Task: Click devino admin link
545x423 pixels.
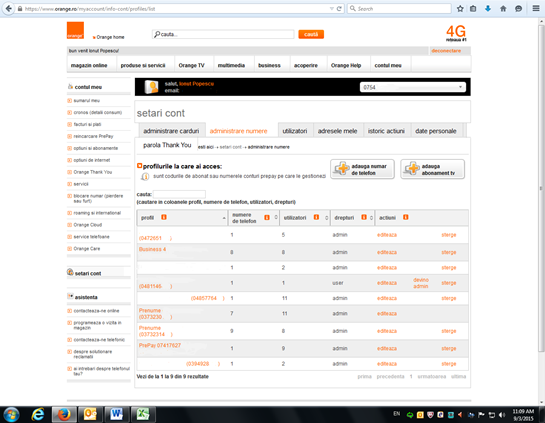Action: tap(421, 283)
